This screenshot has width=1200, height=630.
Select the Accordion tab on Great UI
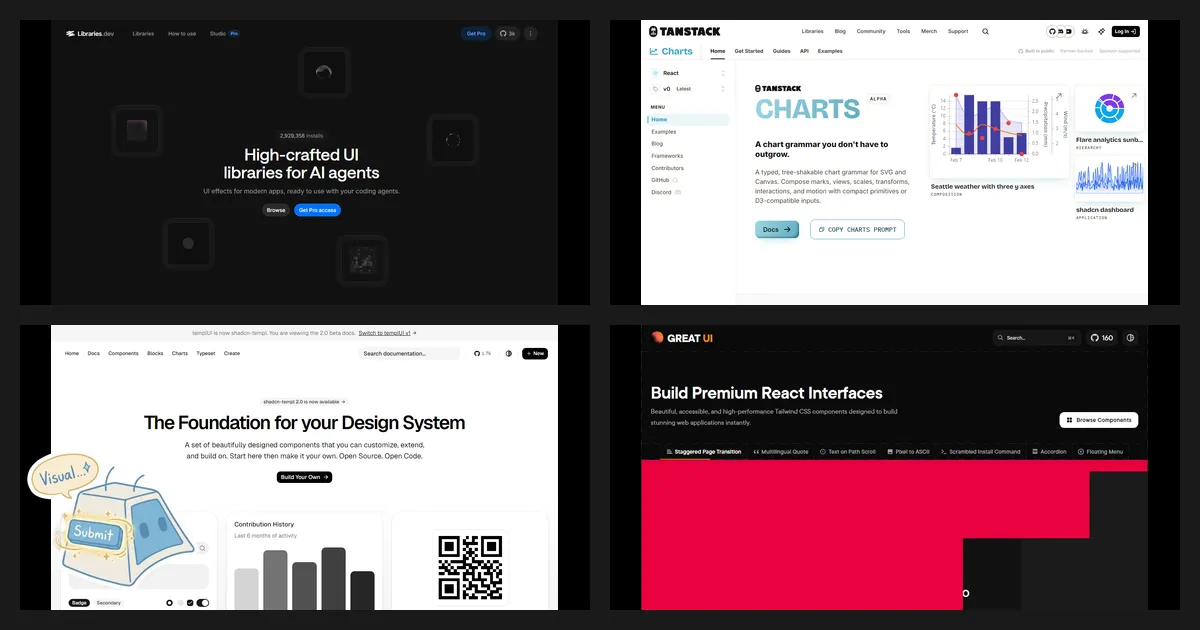pyautogui.click(x=1049, y=452)
